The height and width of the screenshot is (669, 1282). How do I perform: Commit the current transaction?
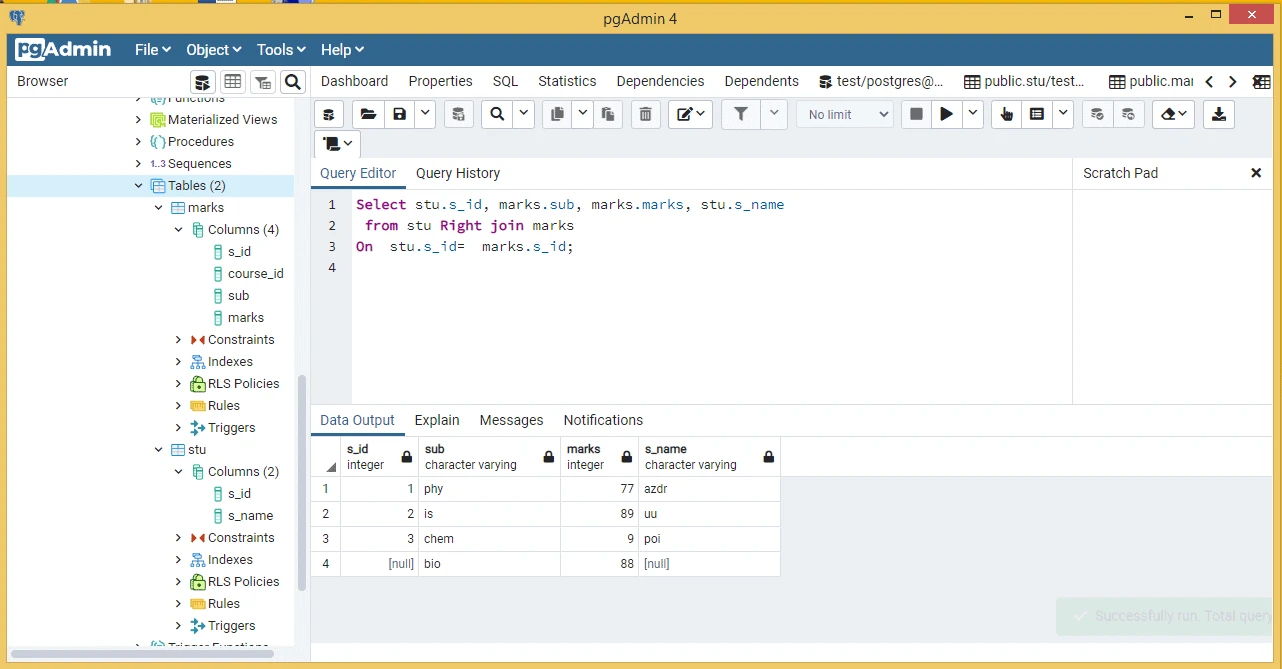click(x=1097, y=114)
